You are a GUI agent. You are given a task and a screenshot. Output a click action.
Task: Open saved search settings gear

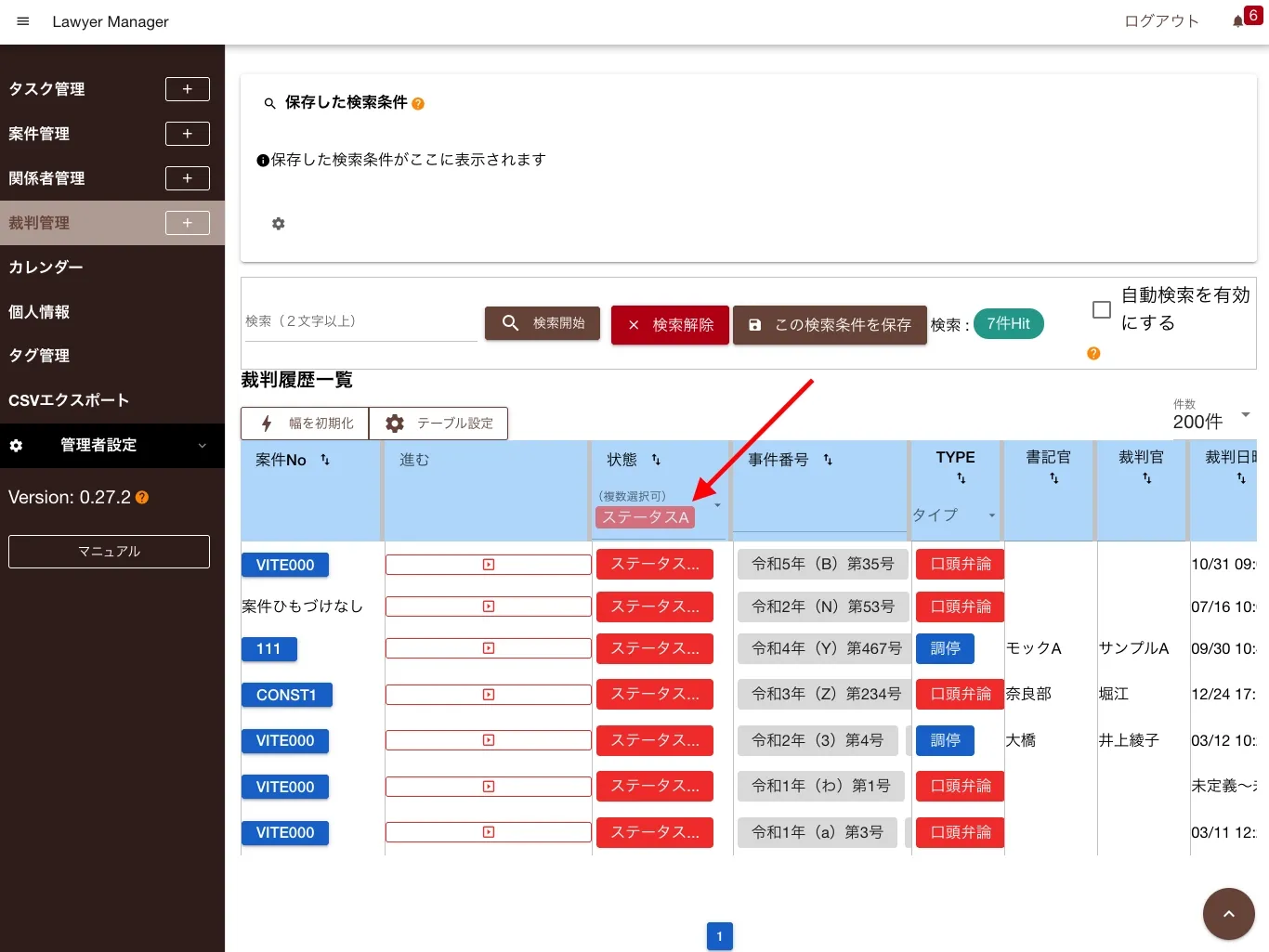[x=278, y=224]
